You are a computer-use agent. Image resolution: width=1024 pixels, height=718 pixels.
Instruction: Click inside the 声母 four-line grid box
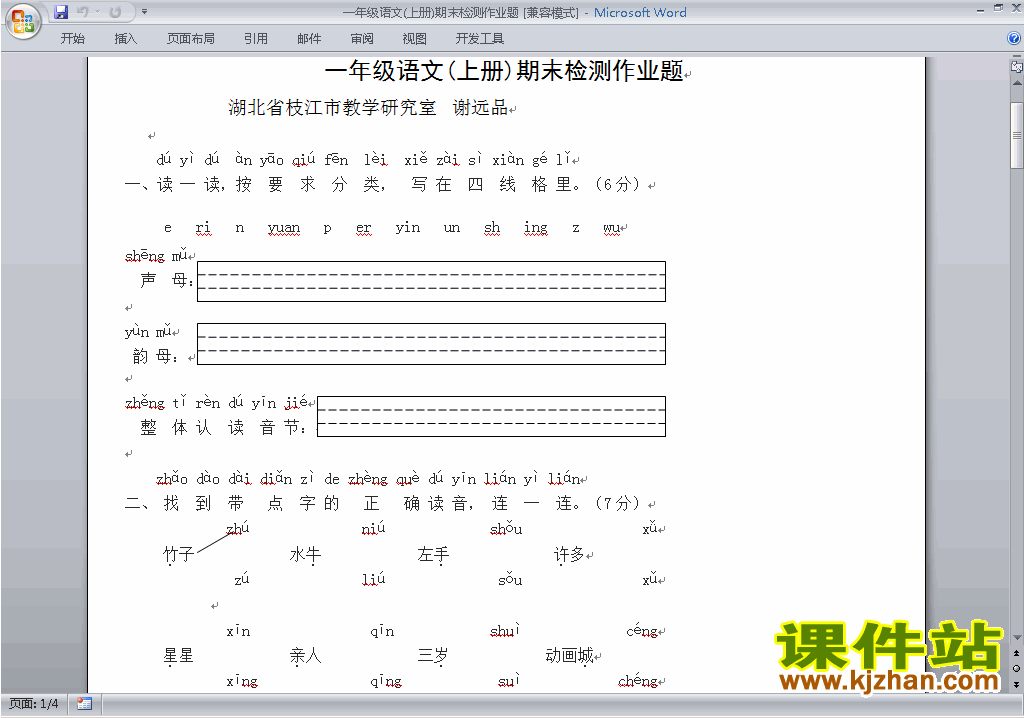pyautogui.click(x=431, y=282)
